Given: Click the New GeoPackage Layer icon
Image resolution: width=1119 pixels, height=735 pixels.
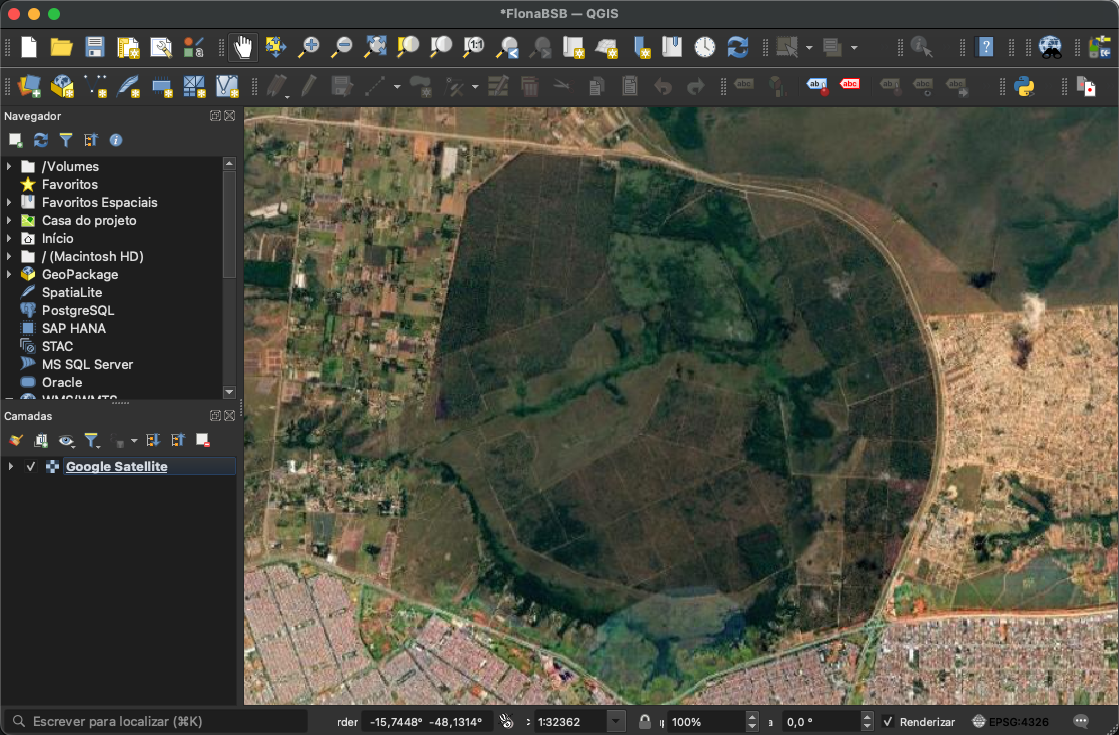Looking at the screenshot, I should click(x=62, y=86).
